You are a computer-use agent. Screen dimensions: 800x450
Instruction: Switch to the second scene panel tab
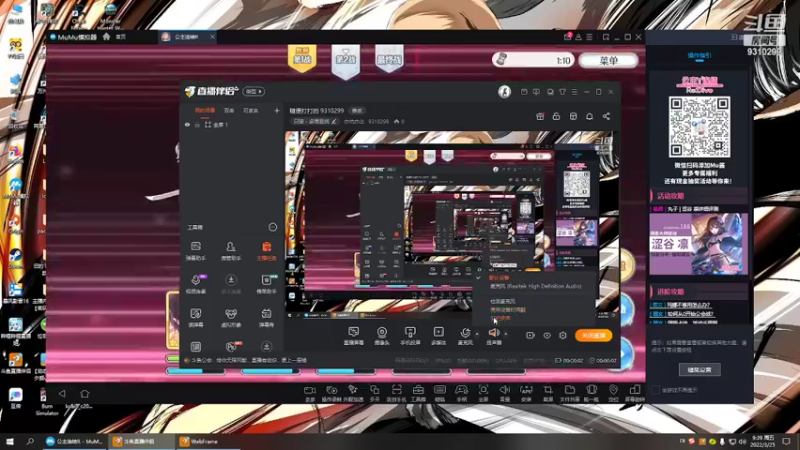click(229, 110)
